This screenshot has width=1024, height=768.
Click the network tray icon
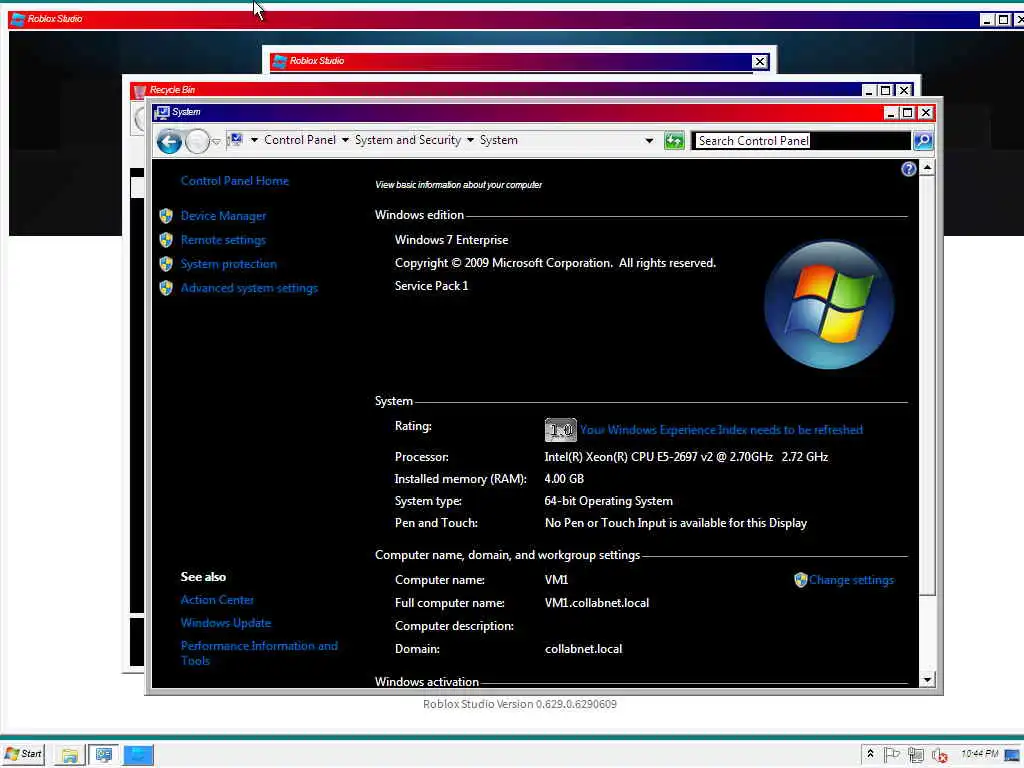pyautogui.click(x=916, y=755)
